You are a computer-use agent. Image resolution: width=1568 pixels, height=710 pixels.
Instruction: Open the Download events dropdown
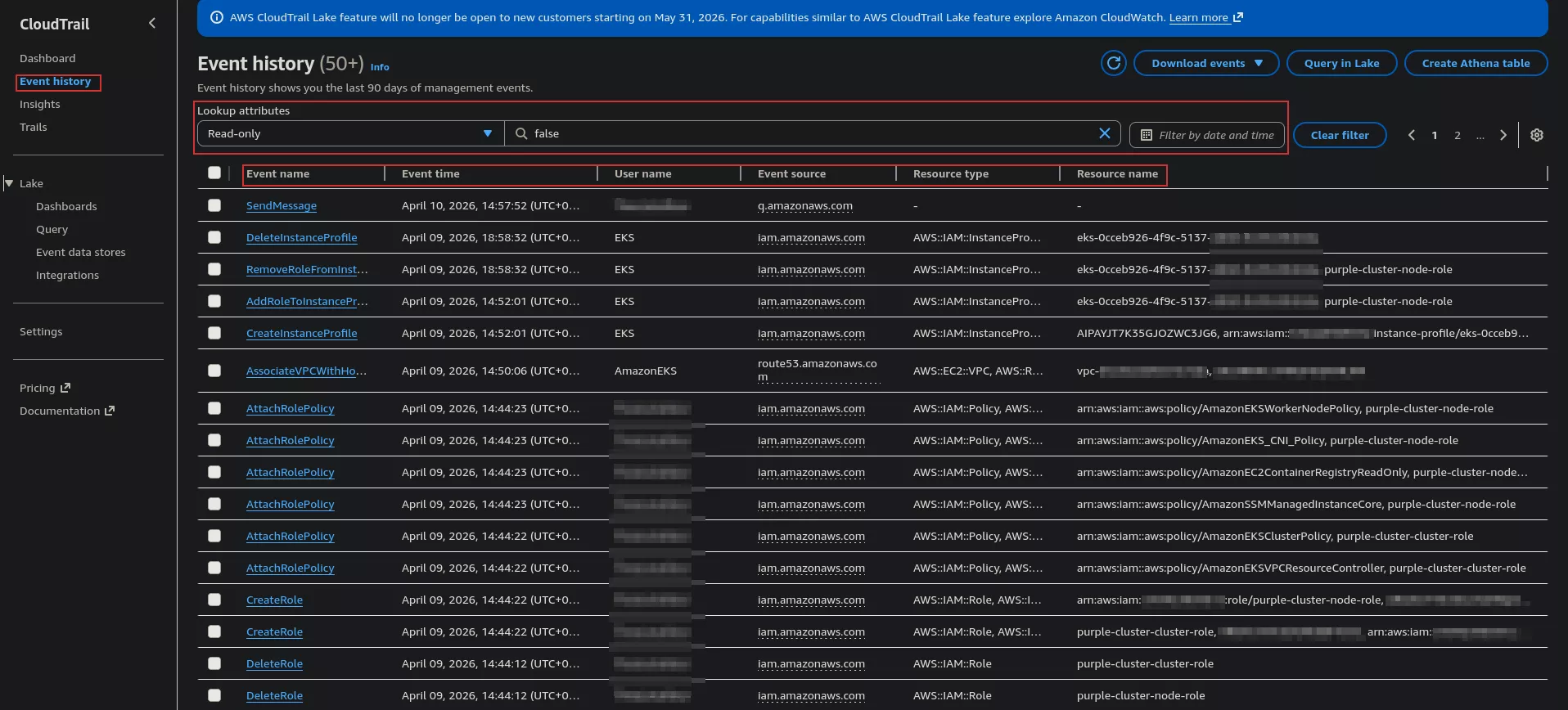(1206, 63)
